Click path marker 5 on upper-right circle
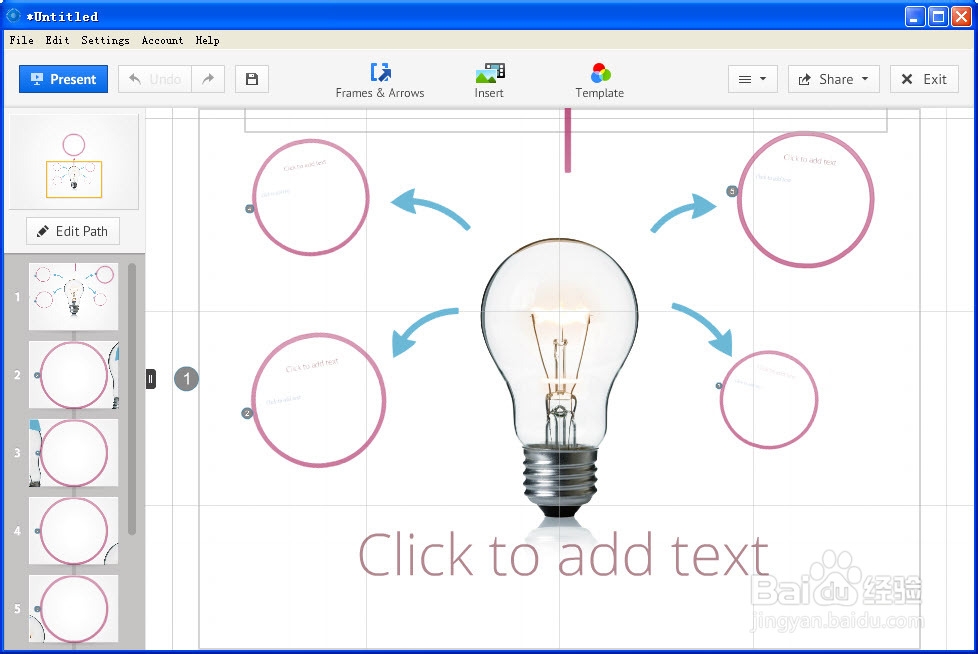 click(x=732, y=191)
